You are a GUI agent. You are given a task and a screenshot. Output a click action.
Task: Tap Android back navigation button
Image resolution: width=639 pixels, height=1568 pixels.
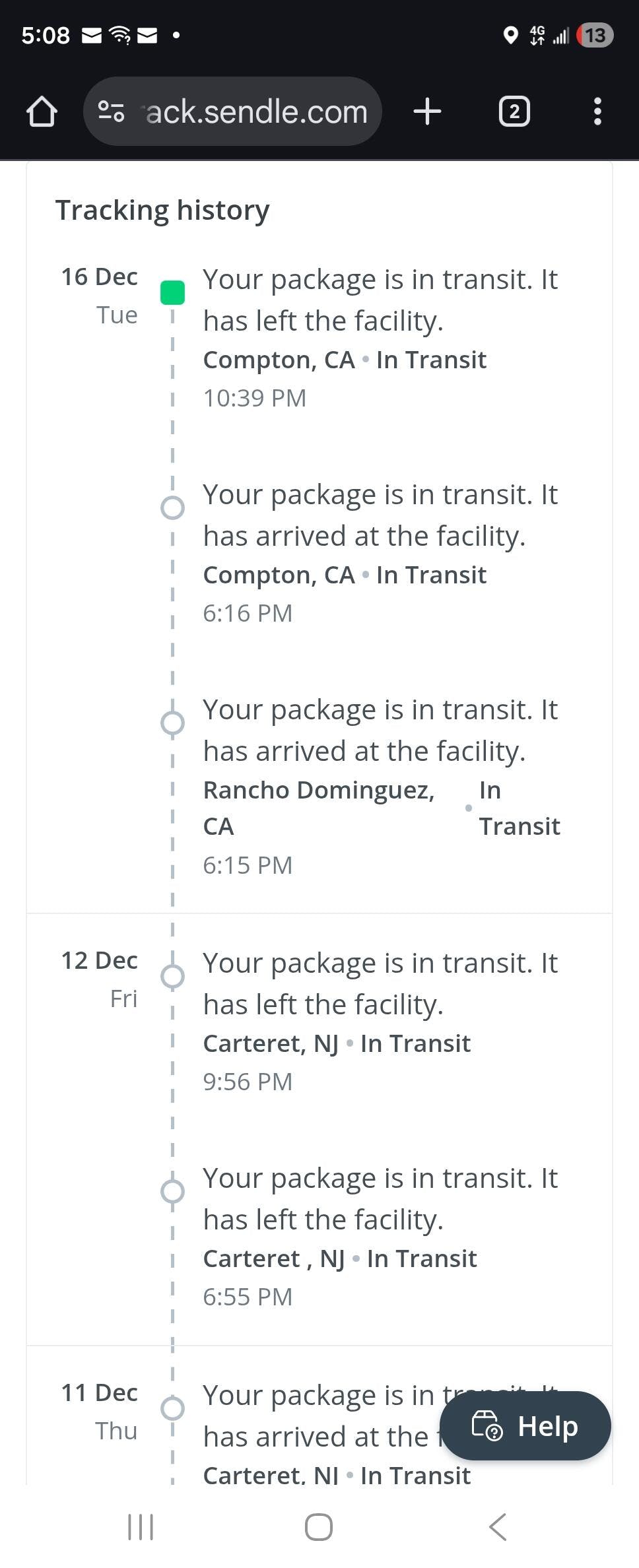coord(498,1526)
